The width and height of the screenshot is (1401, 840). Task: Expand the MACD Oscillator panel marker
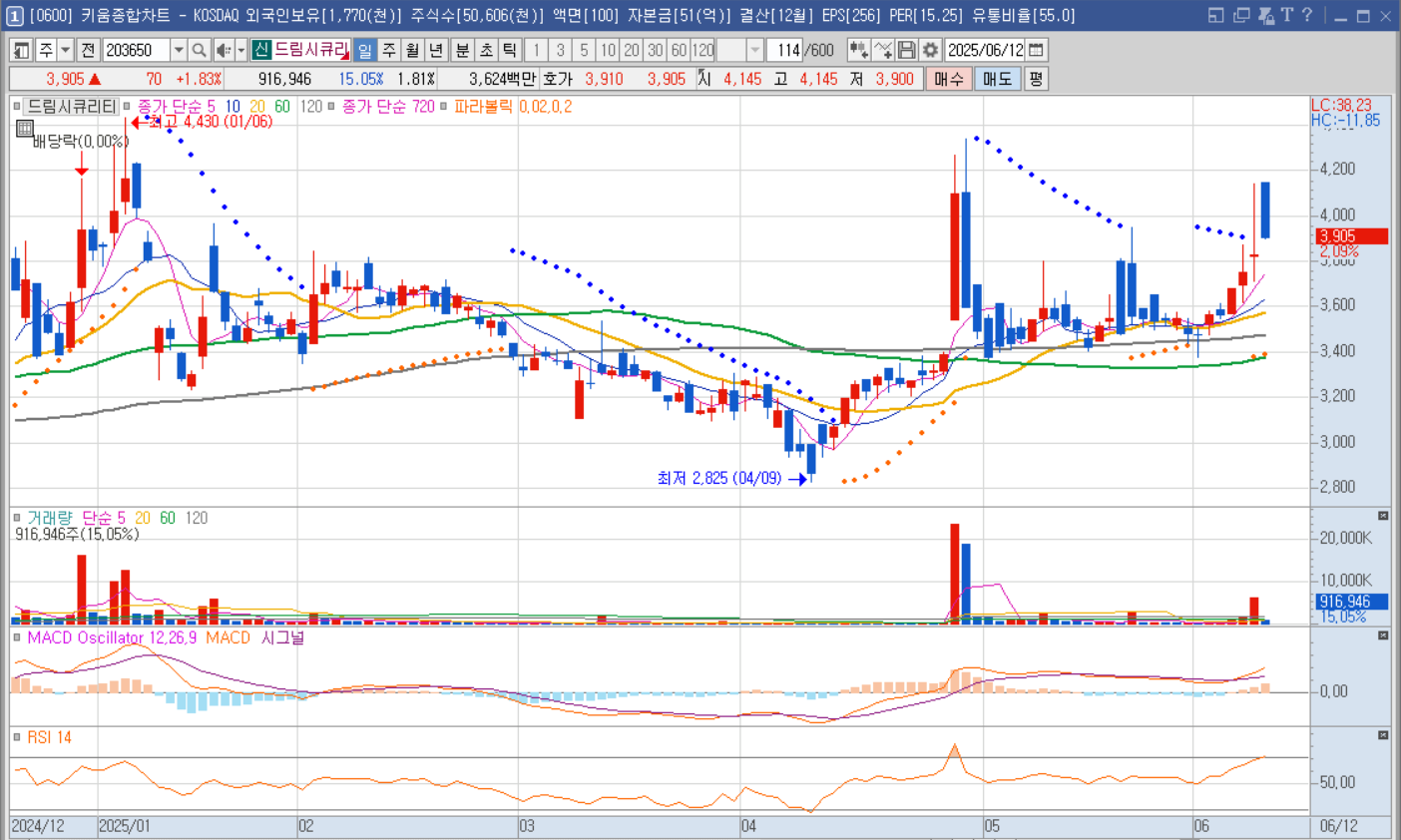(x=17, y=637)
